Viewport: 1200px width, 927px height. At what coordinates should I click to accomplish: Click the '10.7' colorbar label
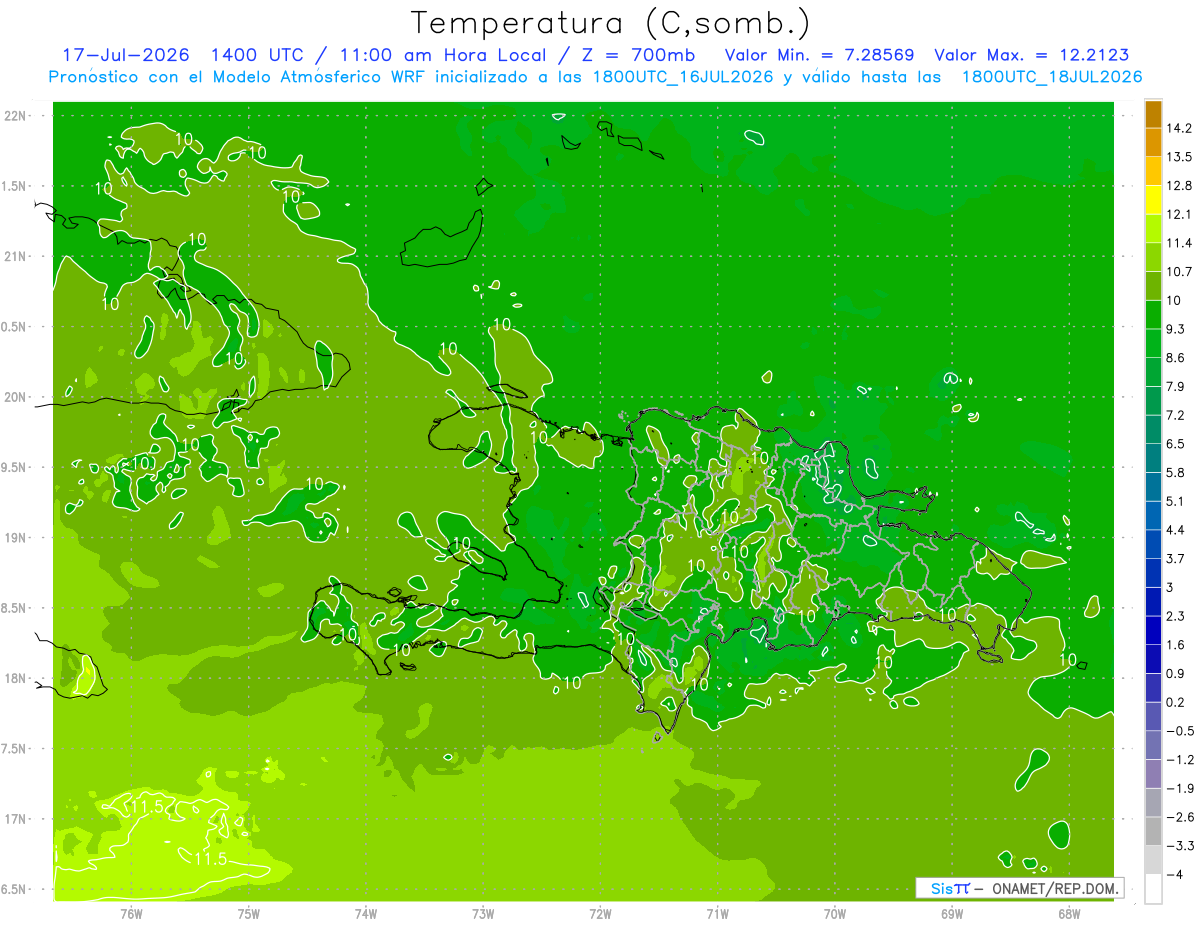click(x=1180, y=272)
